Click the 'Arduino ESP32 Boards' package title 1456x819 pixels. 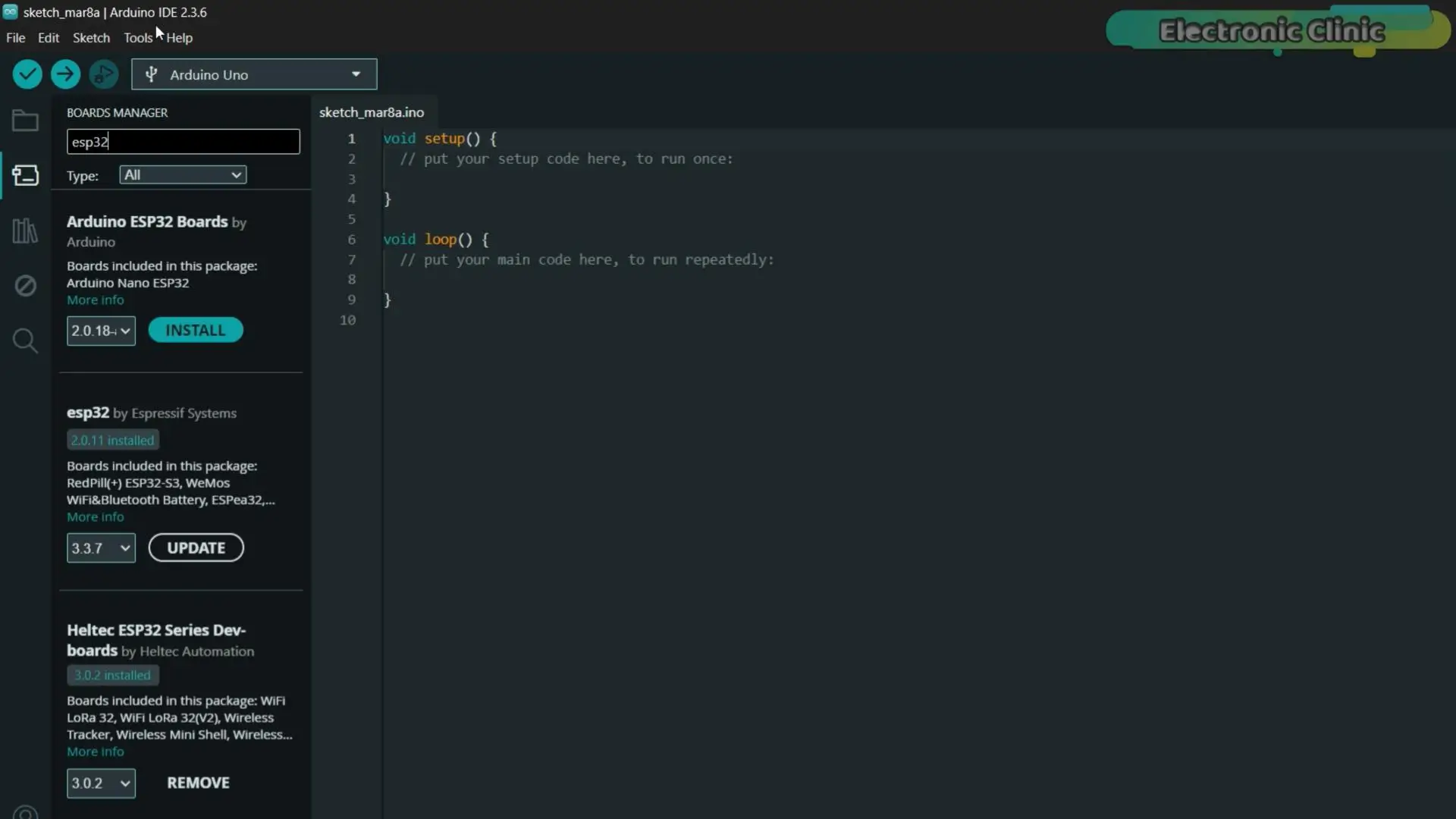[x=147, y=221]
